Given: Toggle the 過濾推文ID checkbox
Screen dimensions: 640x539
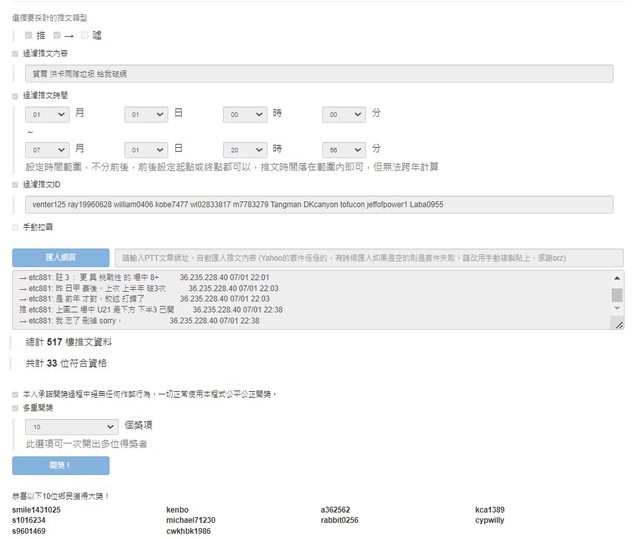Looking at the screenshot, I should tap(15, 185).
